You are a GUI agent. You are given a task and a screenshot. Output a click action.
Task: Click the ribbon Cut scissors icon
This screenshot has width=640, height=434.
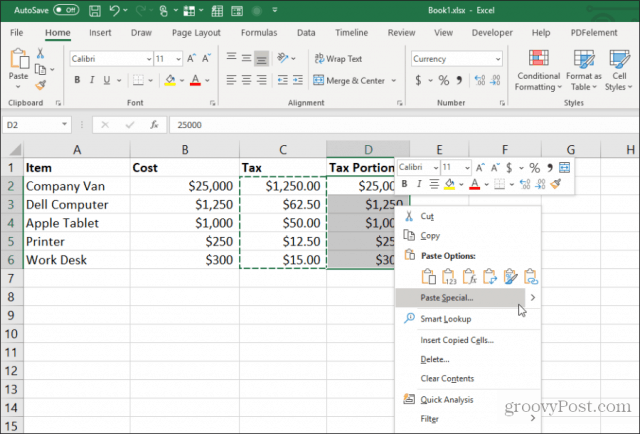pyautogui.click(x=40, y=53)
